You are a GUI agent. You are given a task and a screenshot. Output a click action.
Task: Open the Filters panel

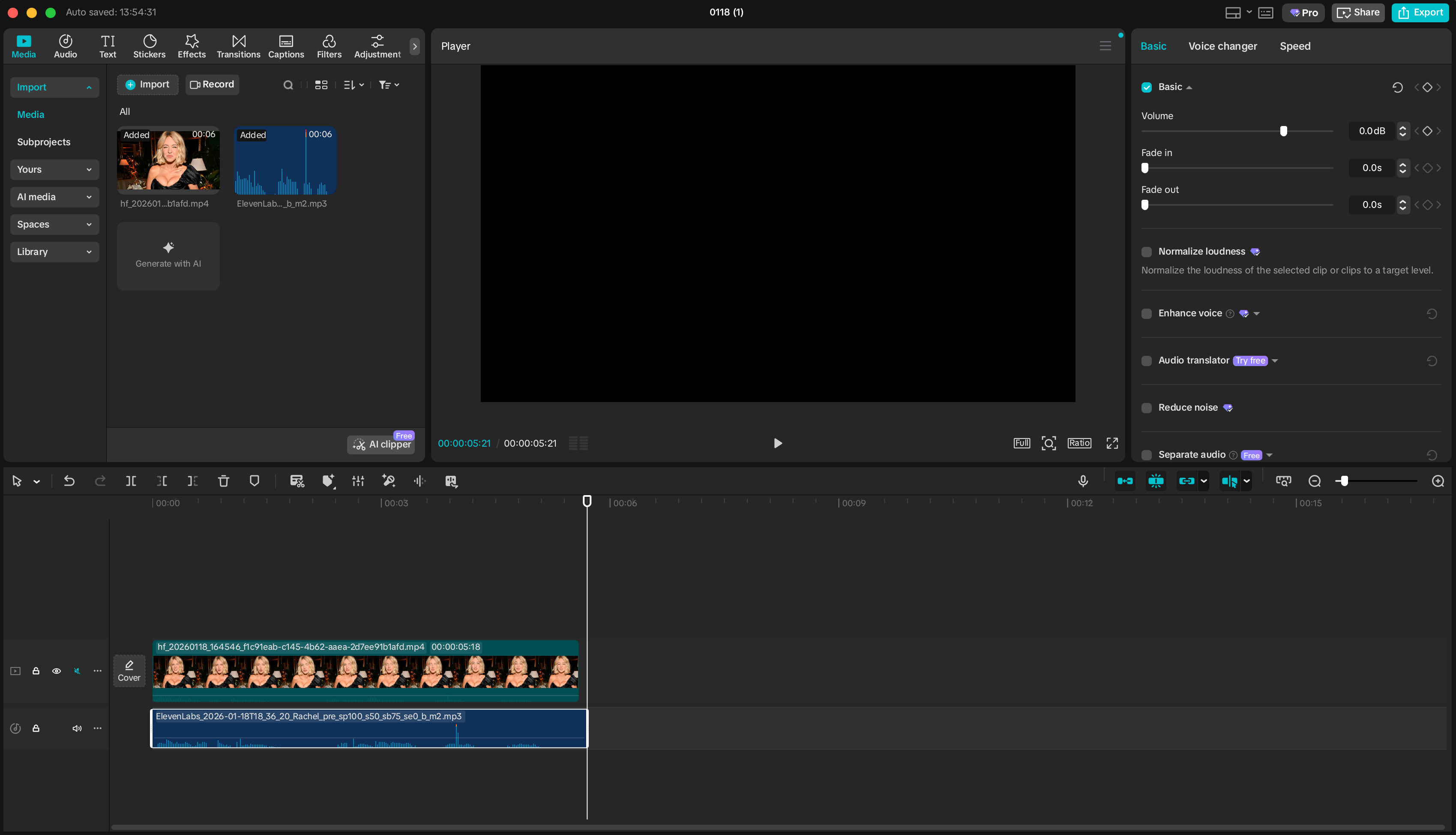pyautogui.click(x=329, y=46)
